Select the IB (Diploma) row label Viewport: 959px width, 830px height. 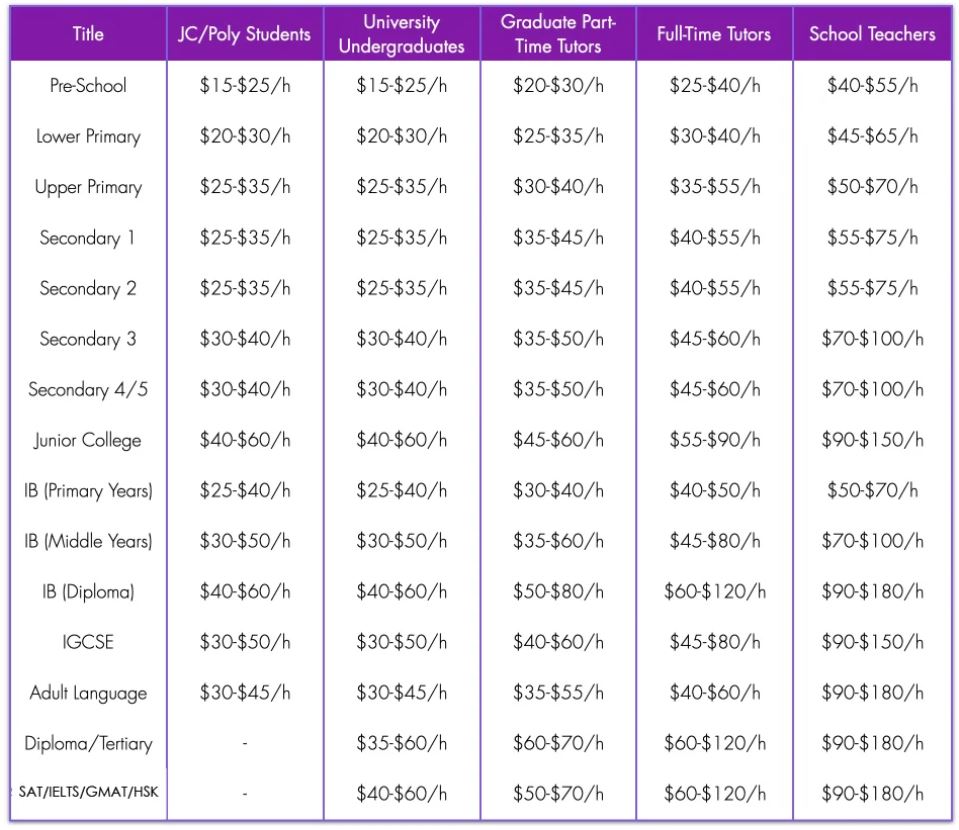[88, 591]
